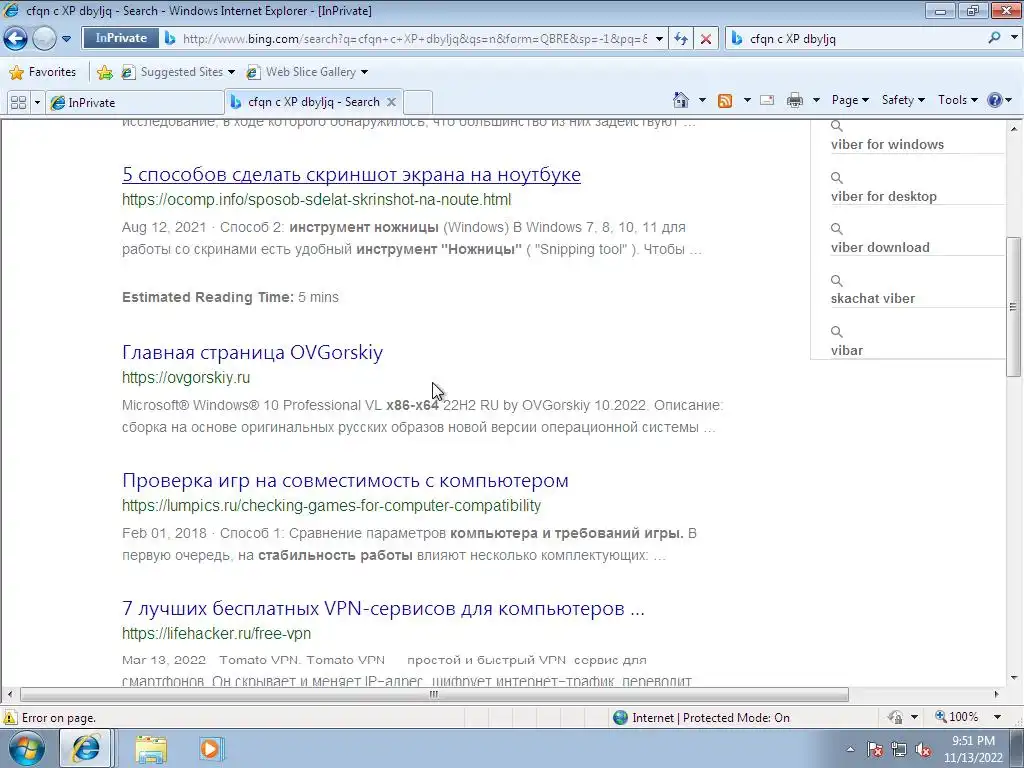Switch to the InPrivate tab
Screen dimensions: 1024x768
pyautogui.click(x=135, y=103)
